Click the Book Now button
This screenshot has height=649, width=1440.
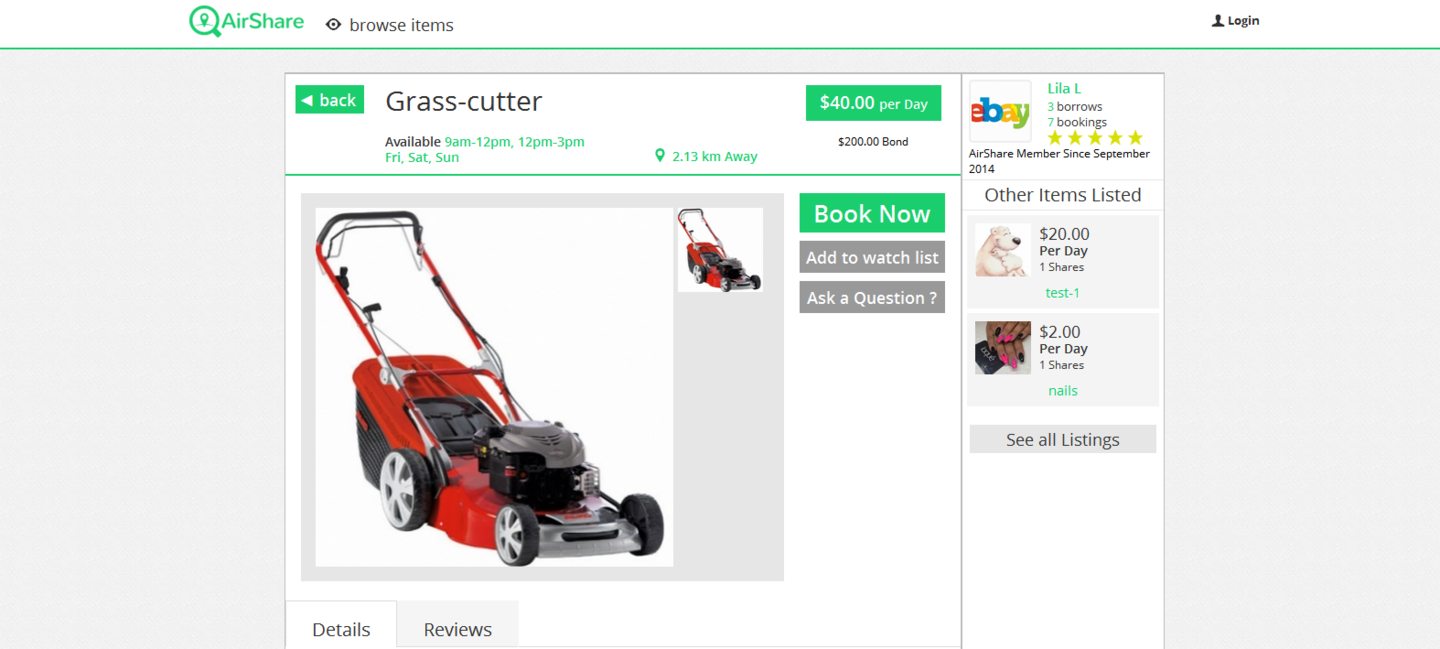click(x=872, y=213)
